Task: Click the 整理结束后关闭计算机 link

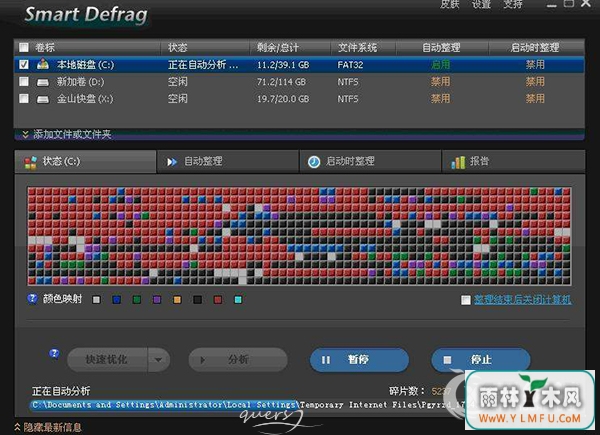Action: tap(522, 300)
